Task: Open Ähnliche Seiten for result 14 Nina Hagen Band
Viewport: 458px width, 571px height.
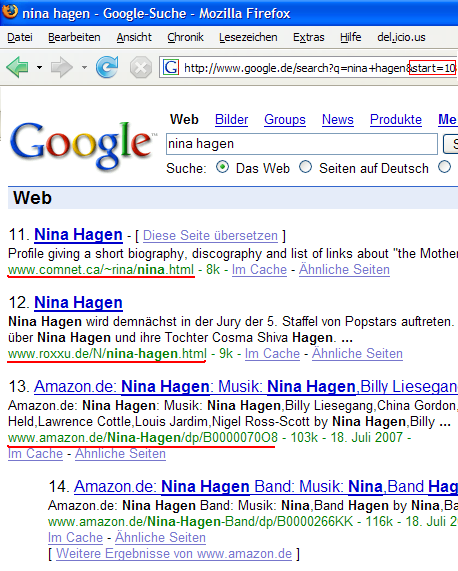Action: coord(161,537)
